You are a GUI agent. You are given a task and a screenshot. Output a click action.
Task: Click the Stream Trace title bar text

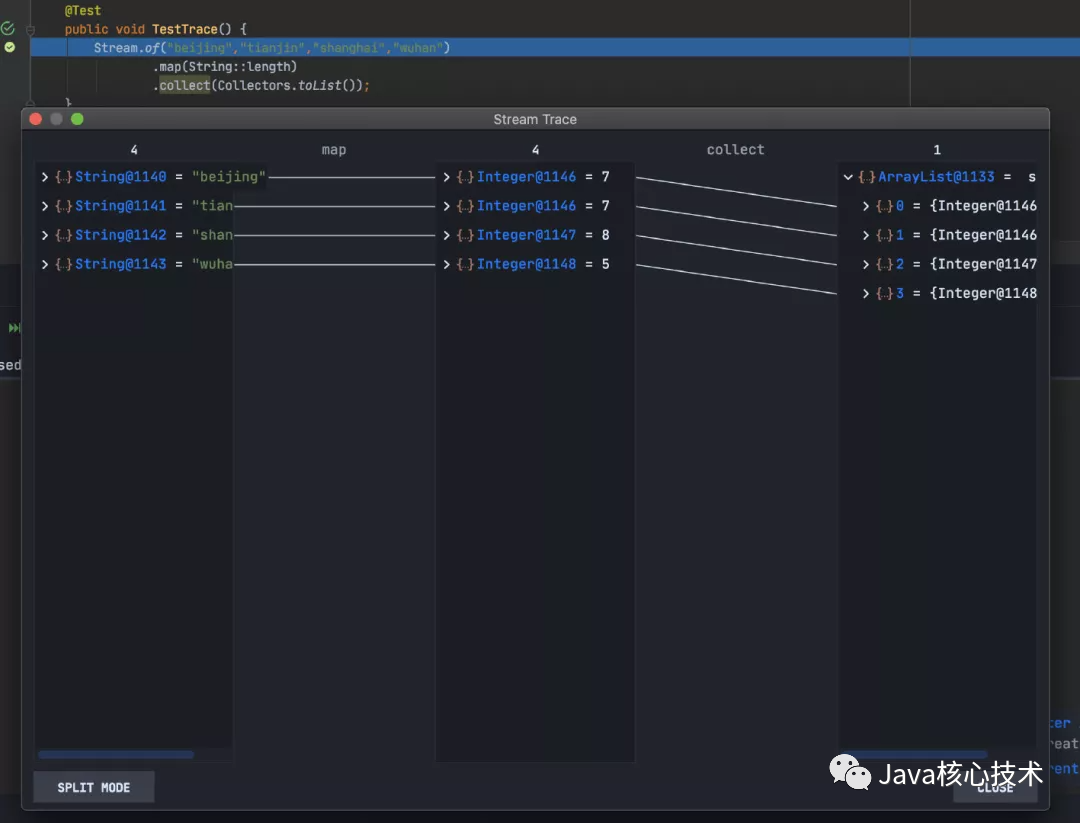(x=535, y=119)
